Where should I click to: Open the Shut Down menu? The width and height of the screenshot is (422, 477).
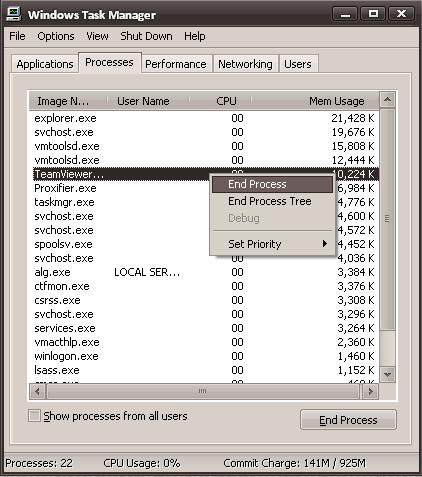click(x=146, y=36)
